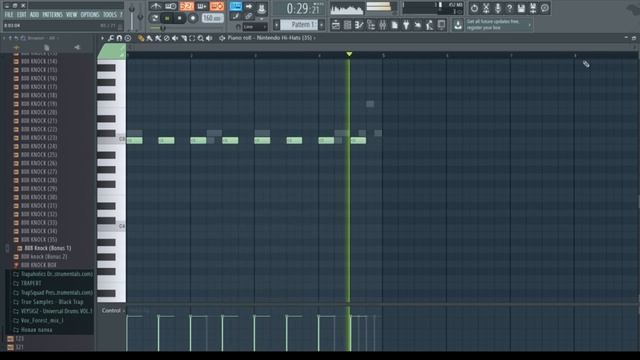Screen dimensions: 640x360
Task: Click the record button
Action: [x=193, y=18]
